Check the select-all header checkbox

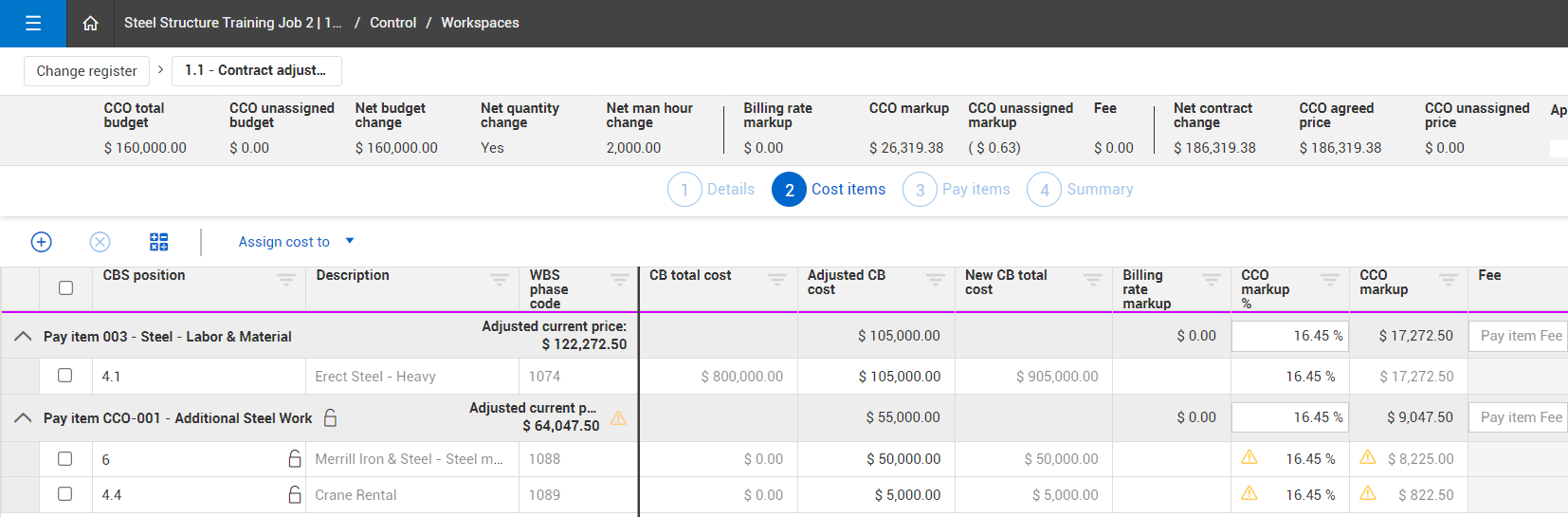click(x=65, y=287)
